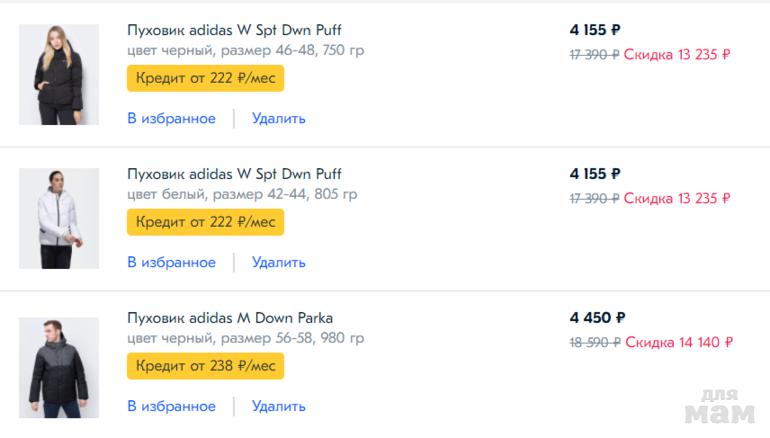The height and width of the screenshot is (438, 770).
Task: Click the 'Скидка 14 140 ₽' discount label
Action: tap(679, 342)
